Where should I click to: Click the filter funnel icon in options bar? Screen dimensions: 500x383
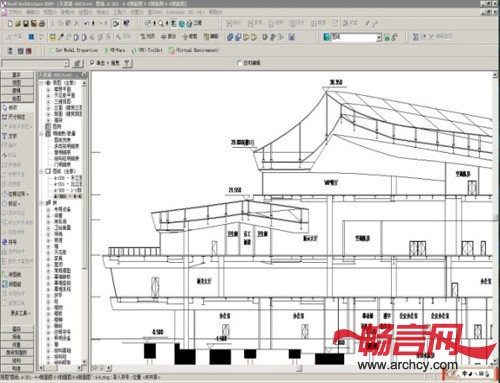point(127,63)
